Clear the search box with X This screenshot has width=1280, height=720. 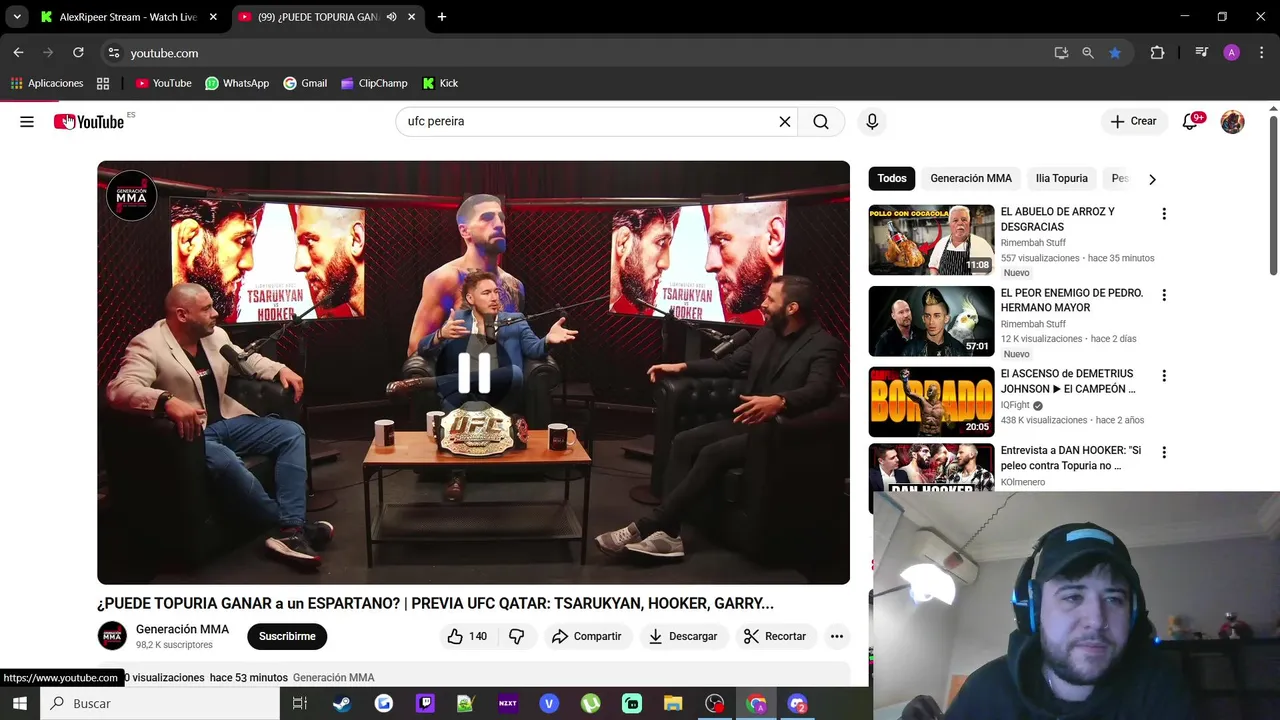[785, 122]
